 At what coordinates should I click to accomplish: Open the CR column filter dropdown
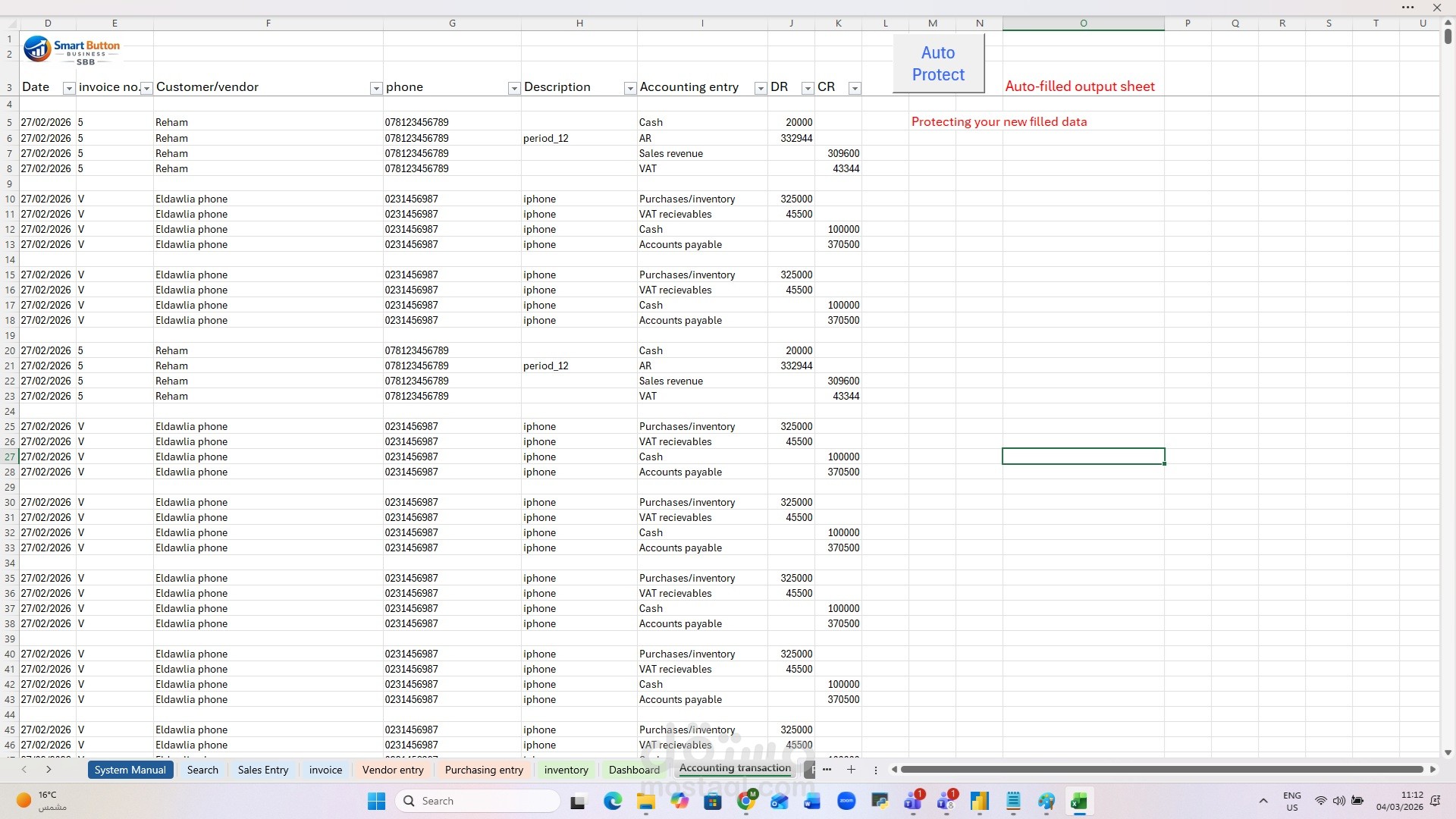(x=855, y=88)
